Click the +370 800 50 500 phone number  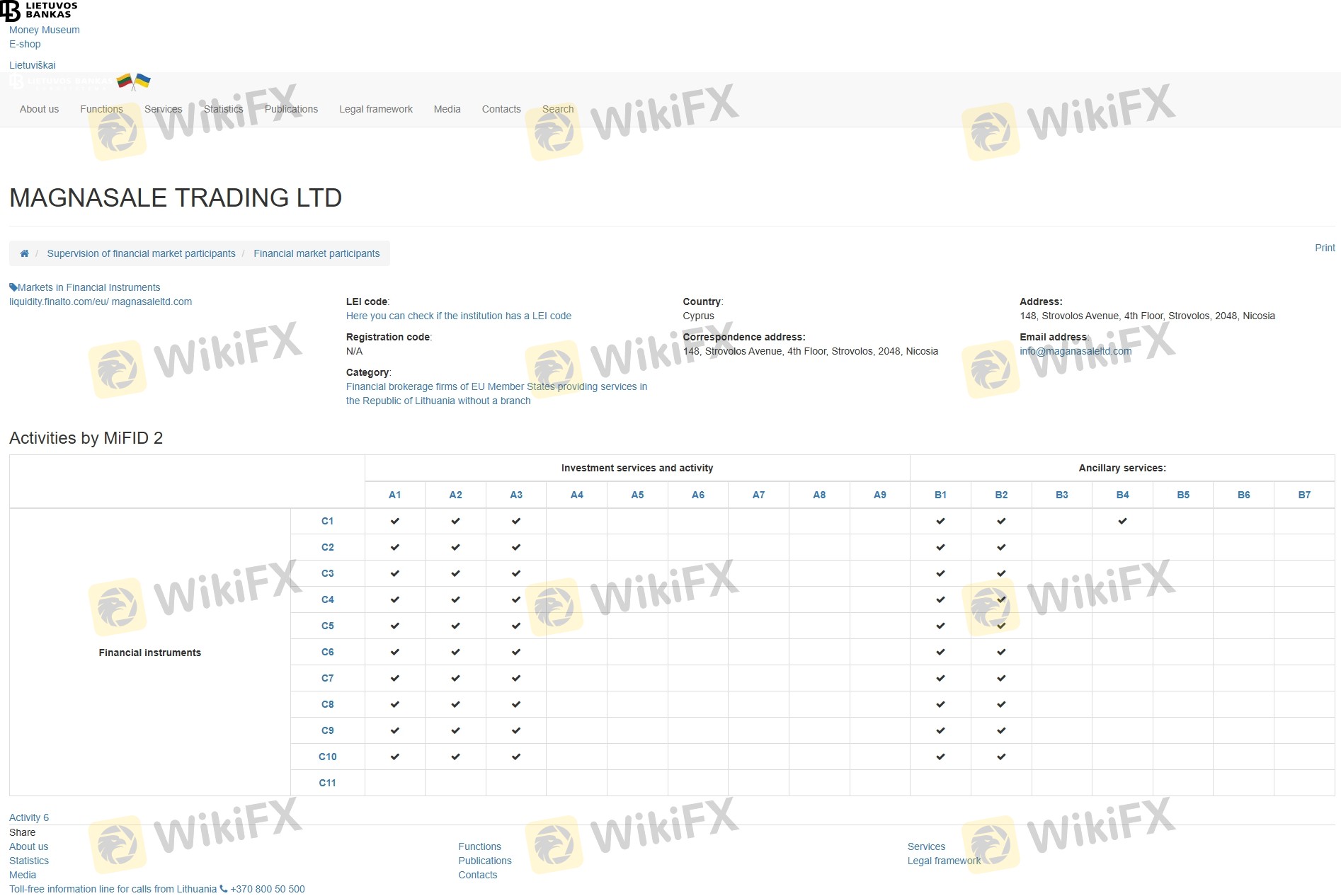[x=268, y=889]
